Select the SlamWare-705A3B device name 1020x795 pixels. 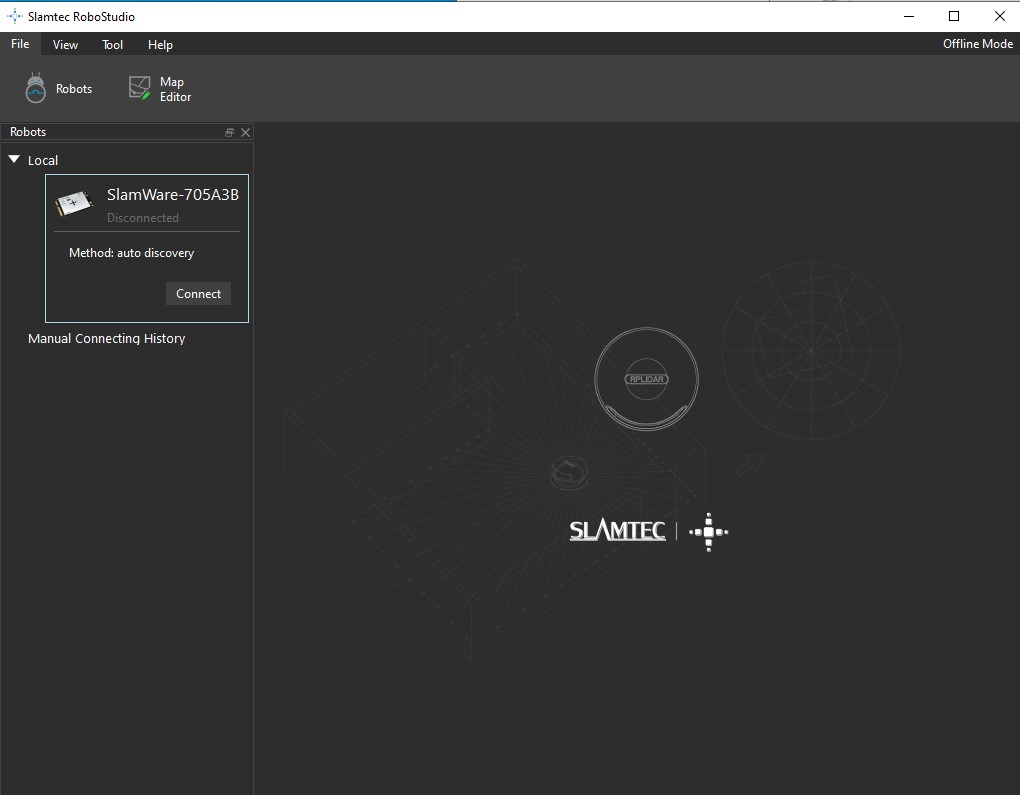pyautogui.click(x=172, y=195)
